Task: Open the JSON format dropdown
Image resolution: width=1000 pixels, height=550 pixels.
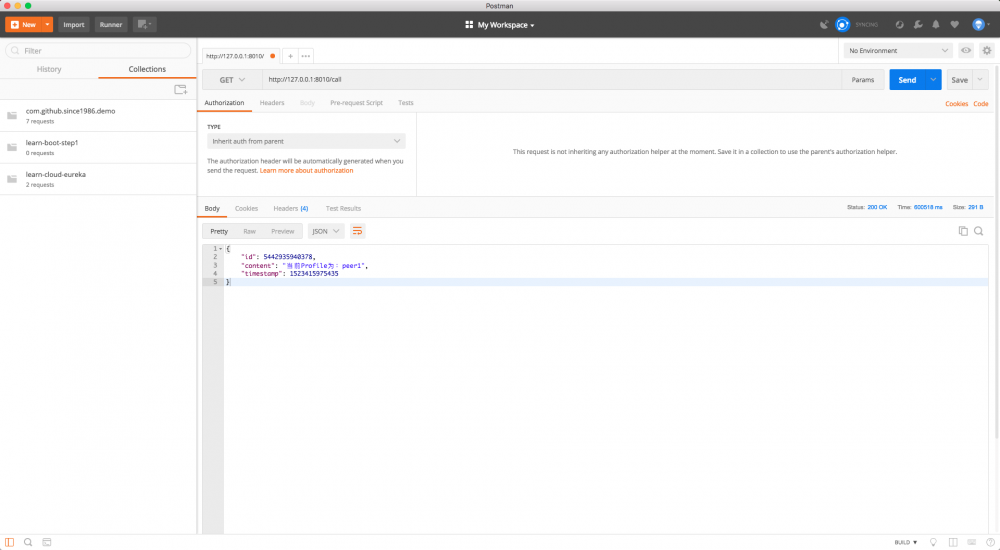Action: click(326, 231)
